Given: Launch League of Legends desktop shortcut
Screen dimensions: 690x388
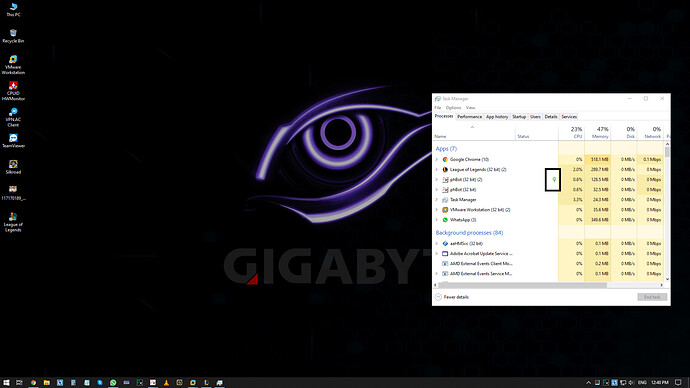Looking at the screenshot, I should [13, 222].
